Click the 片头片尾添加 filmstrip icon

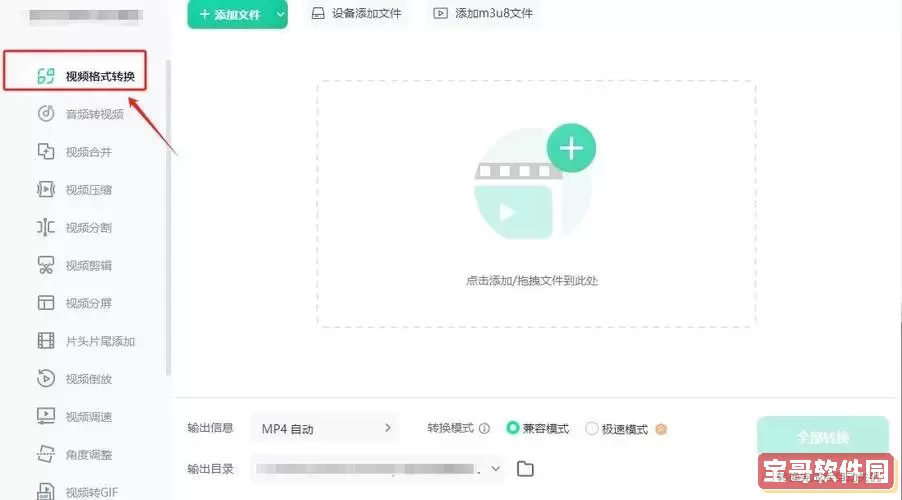[x=45, y=341]
